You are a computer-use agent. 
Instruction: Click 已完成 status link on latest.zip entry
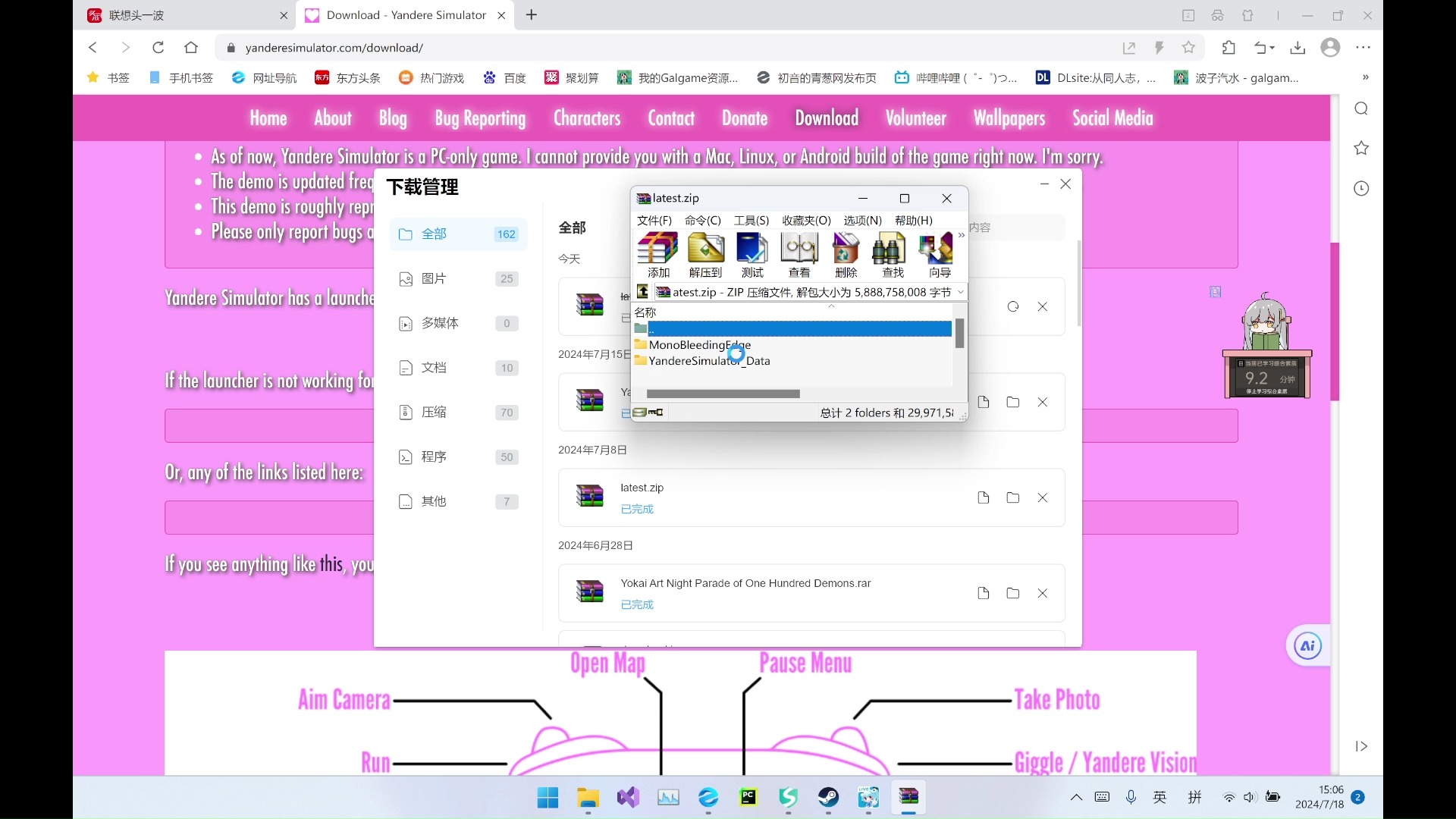click(x=637, y=509)
